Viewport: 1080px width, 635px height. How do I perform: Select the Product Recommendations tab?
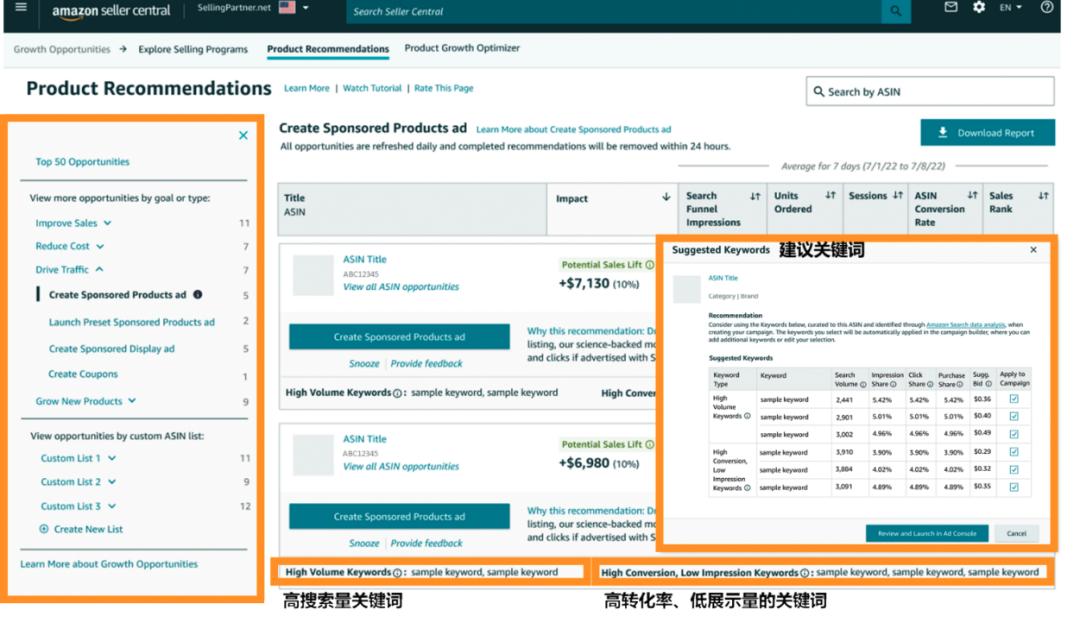coord(328,49)
